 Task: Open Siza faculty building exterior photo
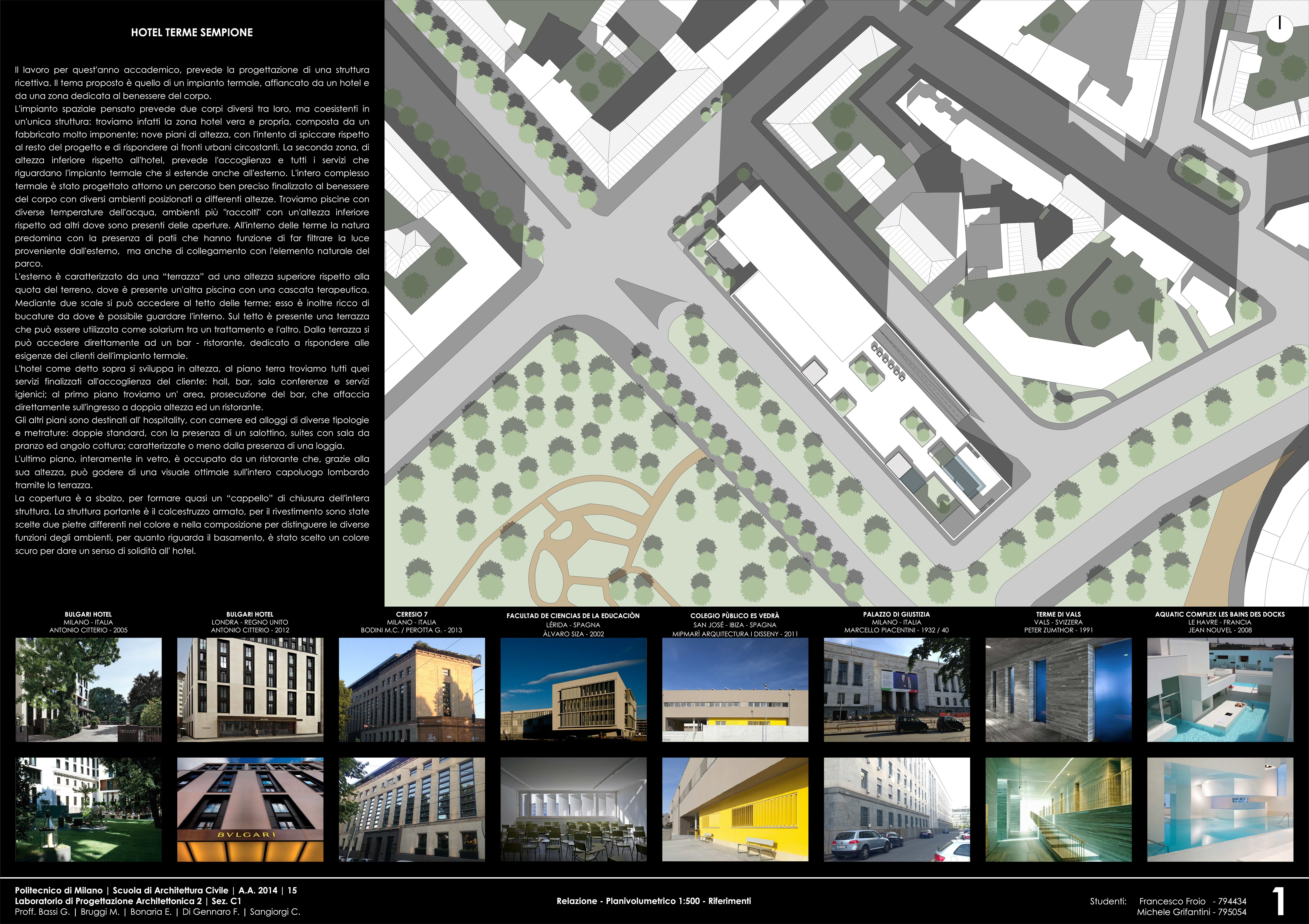coord(574,690)
